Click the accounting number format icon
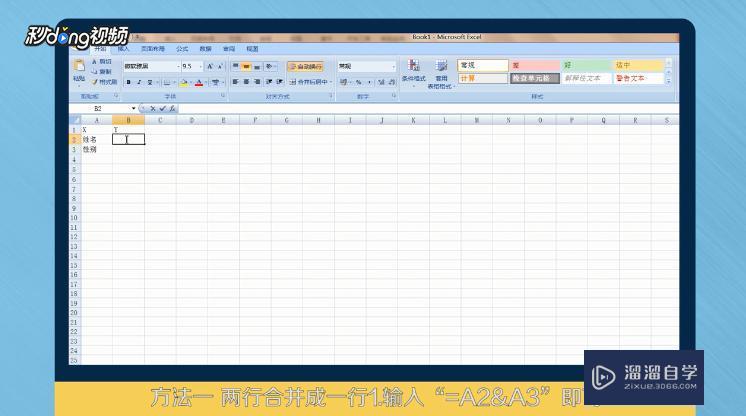Screen dimensions: 746x416 pos(344,82)
